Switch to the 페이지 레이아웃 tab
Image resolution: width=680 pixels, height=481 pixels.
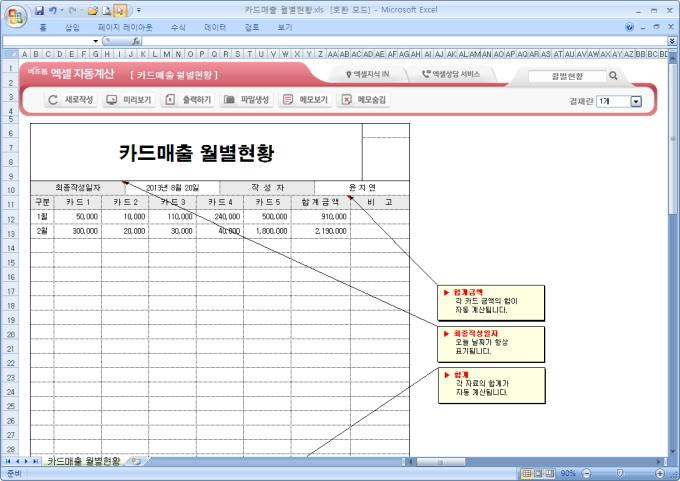point(125,27)
